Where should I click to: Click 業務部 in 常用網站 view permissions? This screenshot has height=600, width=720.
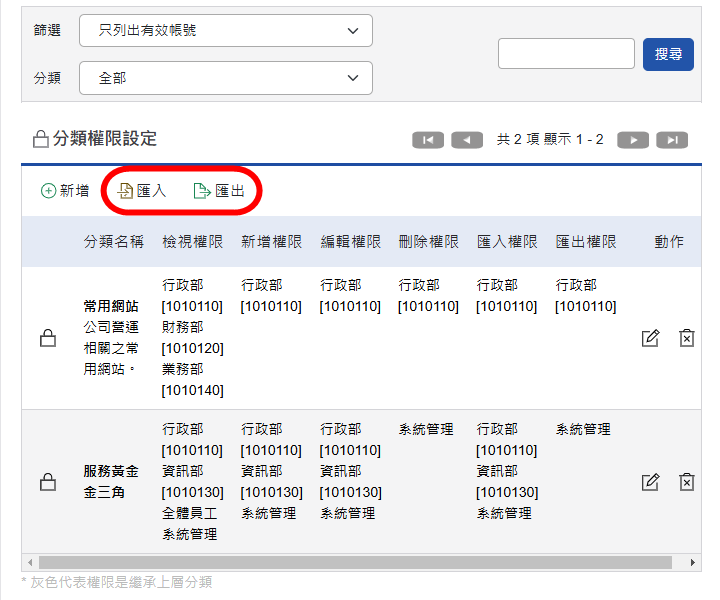click(183, 369)
